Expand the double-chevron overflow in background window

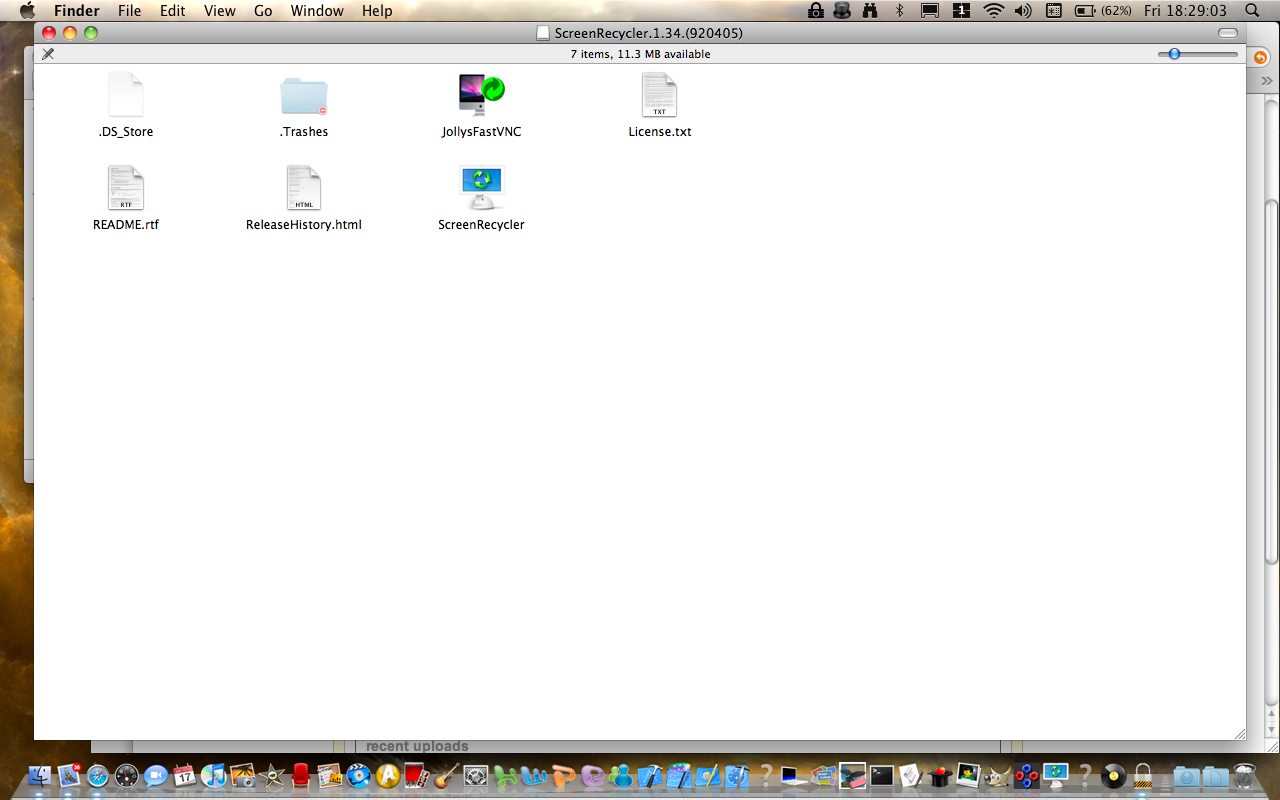pyautogui.click(x=1265, y=81)
